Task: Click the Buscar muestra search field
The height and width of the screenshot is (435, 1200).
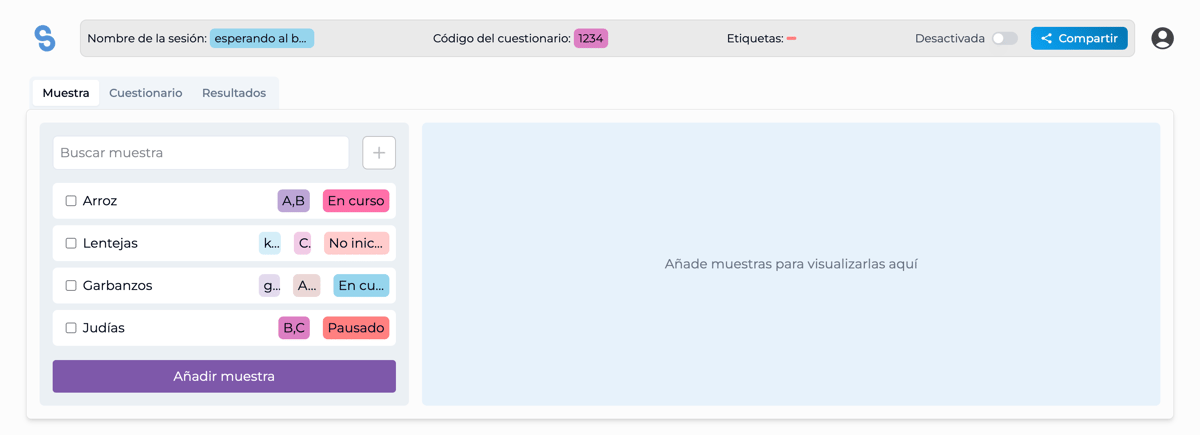Action: [201, 153]
